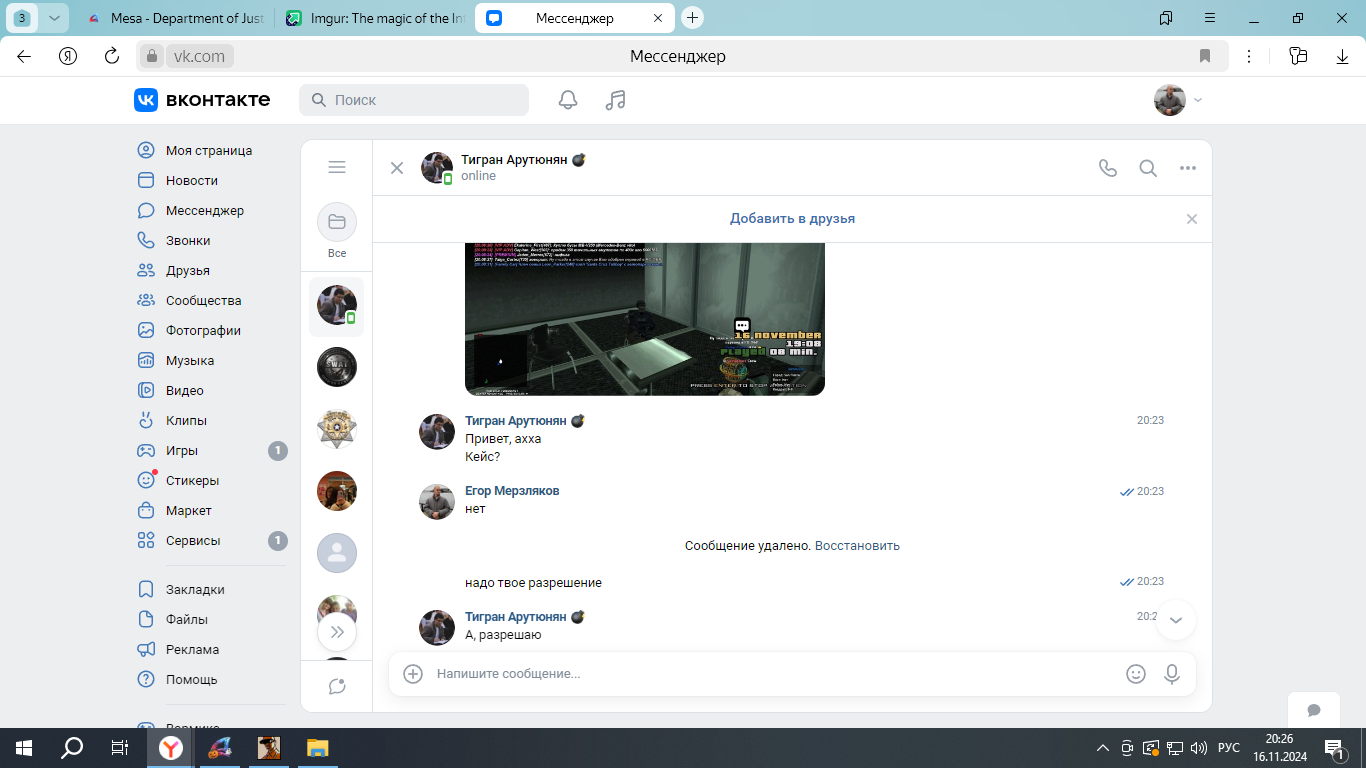The height and width of the screenshot is (768, 1366).
Task: Dismiss the add-to-friends banner
Action: (x=1192, y=219)
